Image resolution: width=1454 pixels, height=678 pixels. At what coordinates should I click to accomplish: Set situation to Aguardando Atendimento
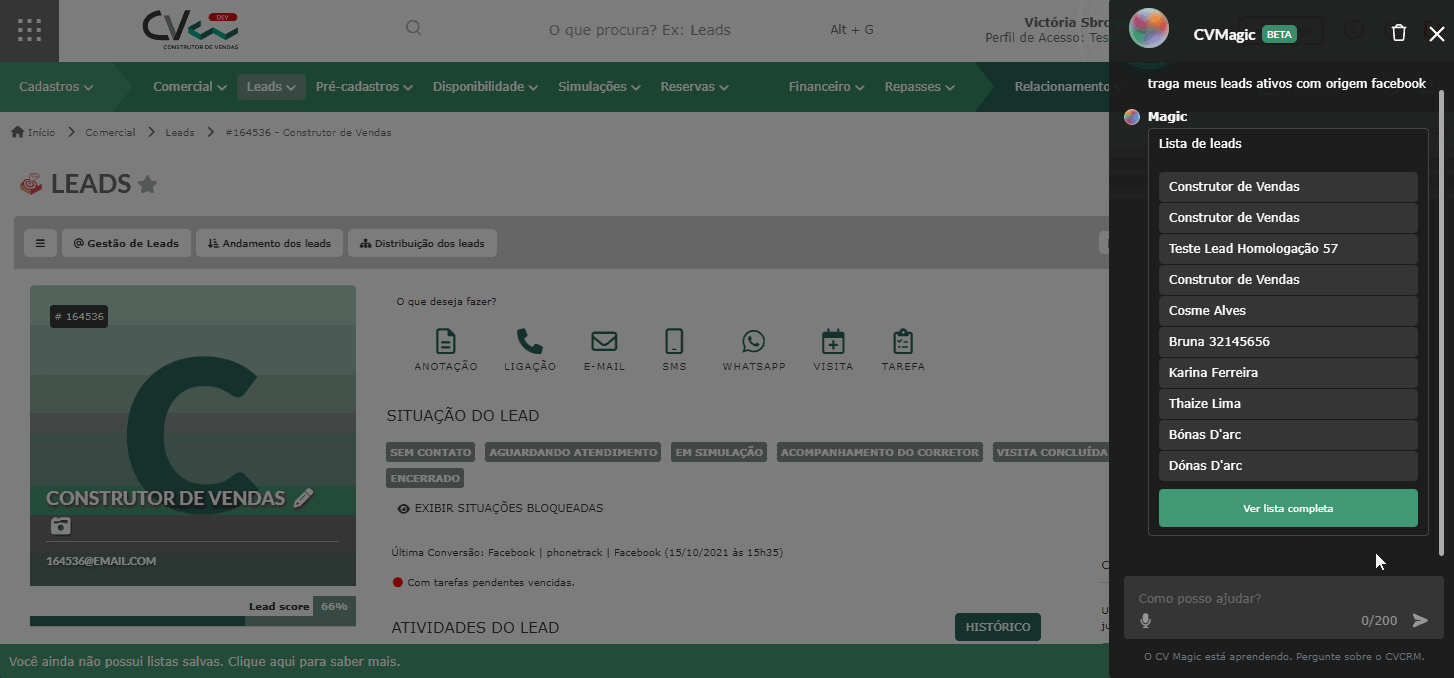[573, 452]
